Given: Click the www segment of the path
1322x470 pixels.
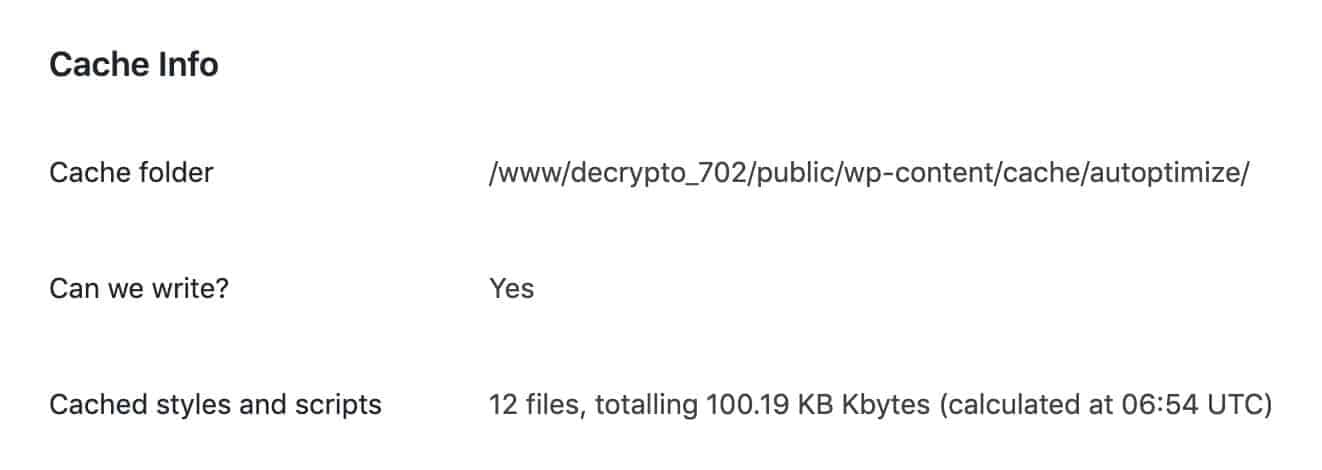Looking at the screenshot, I should point(526,174).
